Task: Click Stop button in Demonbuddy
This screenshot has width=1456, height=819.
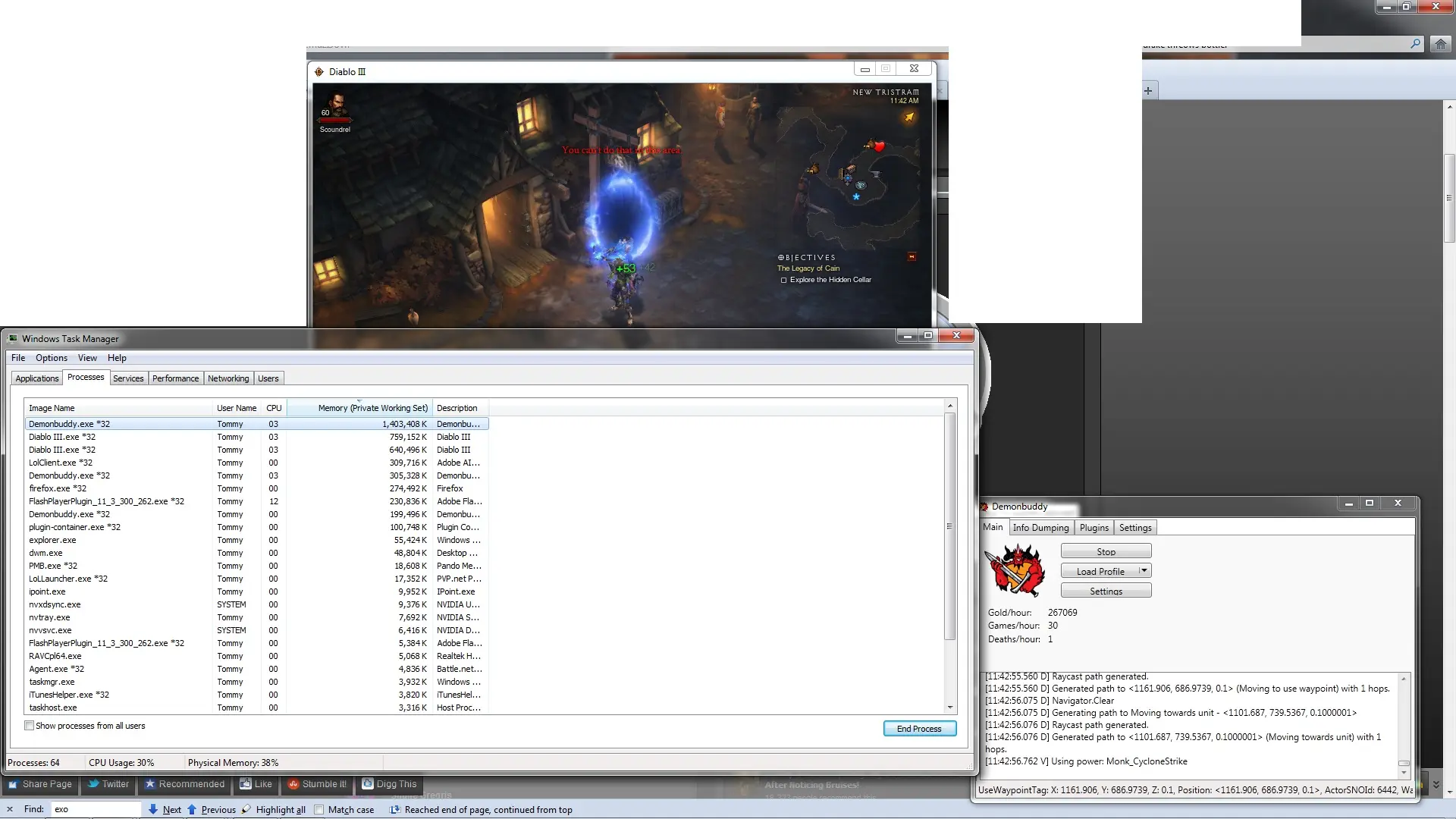Action: pyautogui.click(x=1106, y=551)
